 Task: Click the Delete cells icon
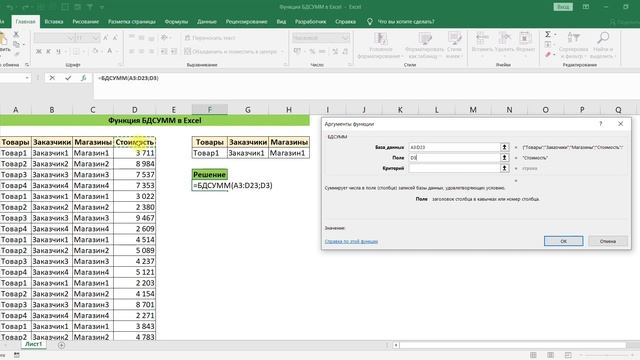(x=504, y=39)
